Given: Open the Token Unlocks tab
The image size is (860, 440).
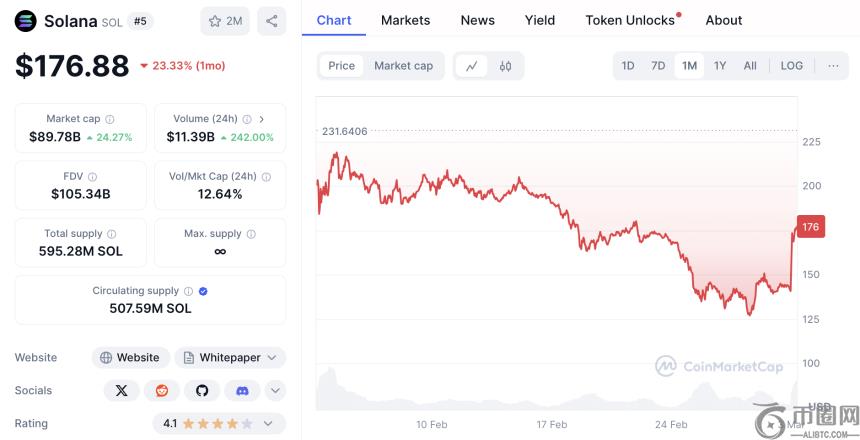Looking at the screenshot, I should [630, 20].
